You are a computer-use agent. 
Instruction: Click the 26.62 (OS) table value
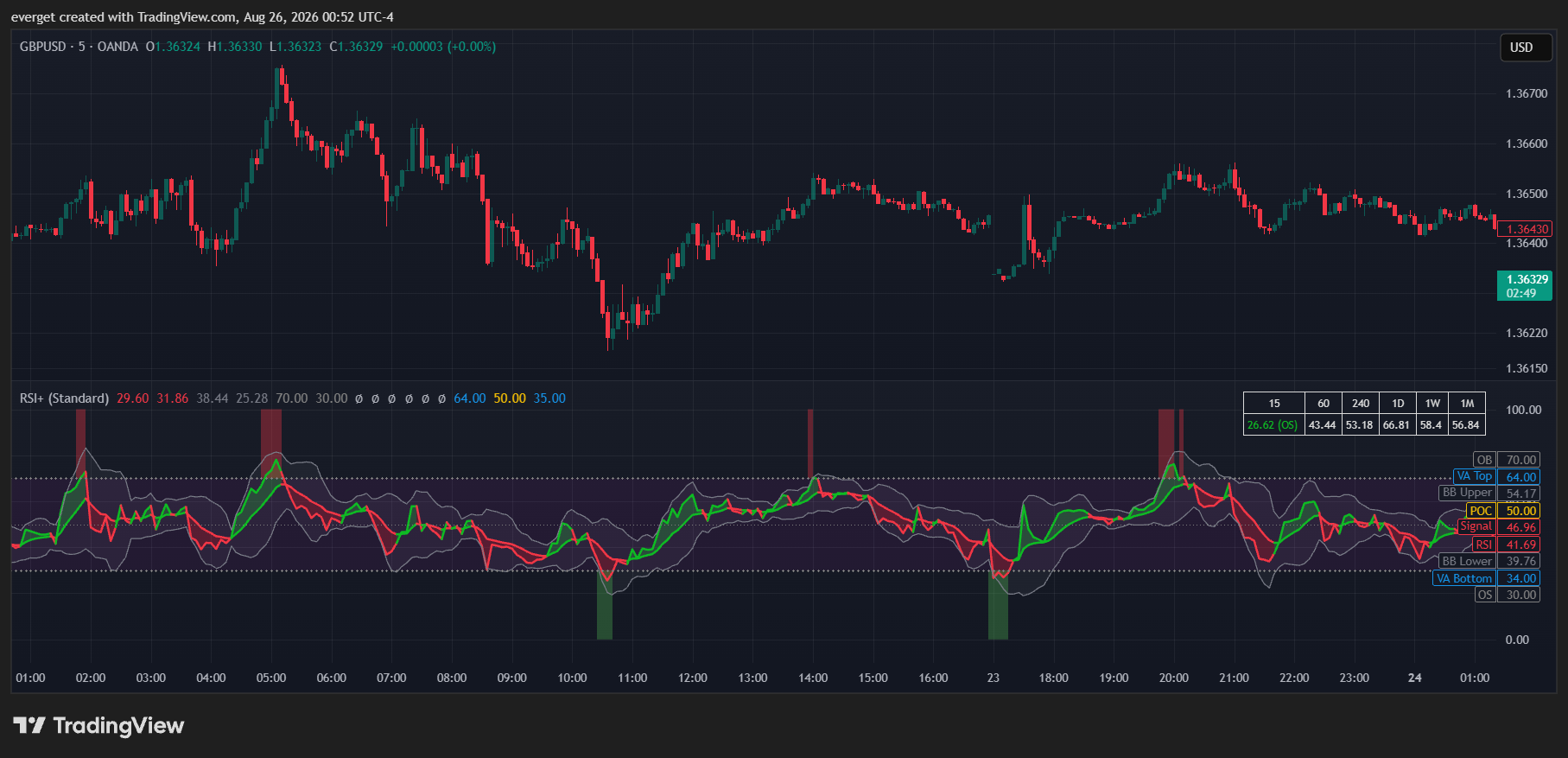click(1273, 424)
